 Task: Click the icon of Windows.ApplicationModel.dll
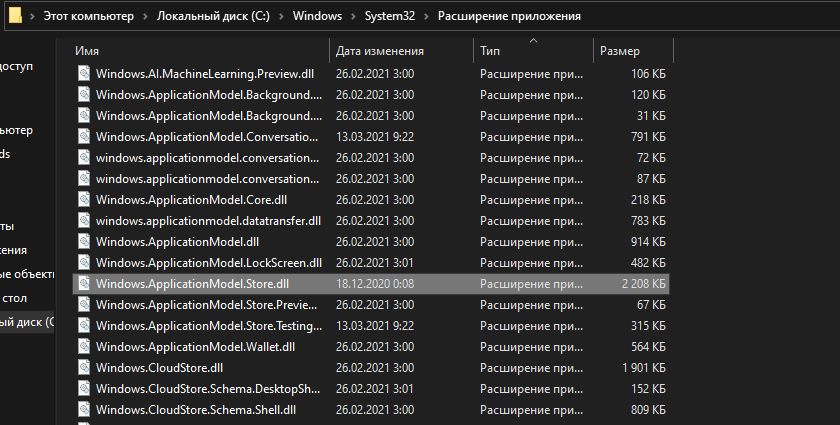[x=84, y=241]
